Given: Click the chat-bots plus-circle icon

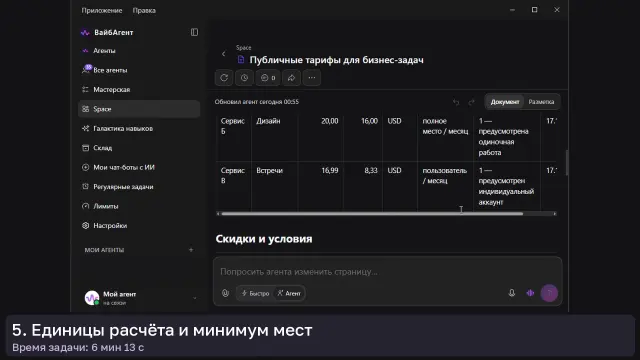Looking at the screenshot, I should [x=85, y=167].
